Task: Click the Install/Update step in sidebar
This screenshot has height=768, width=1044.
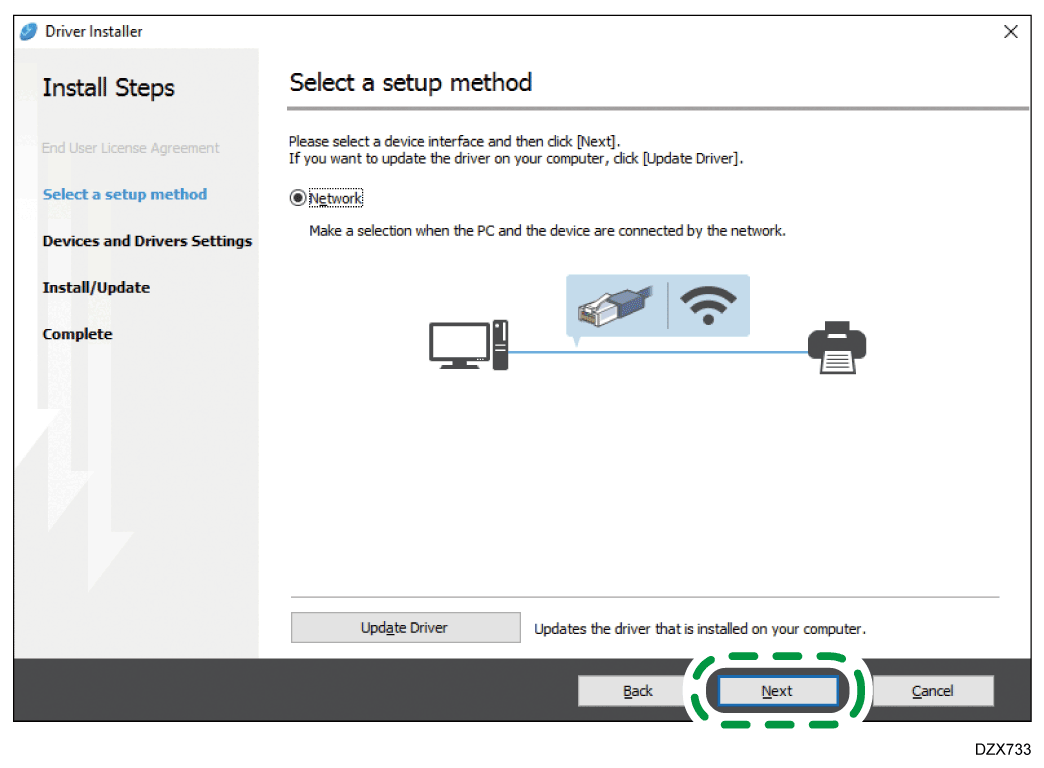Action: pos(96,287)
